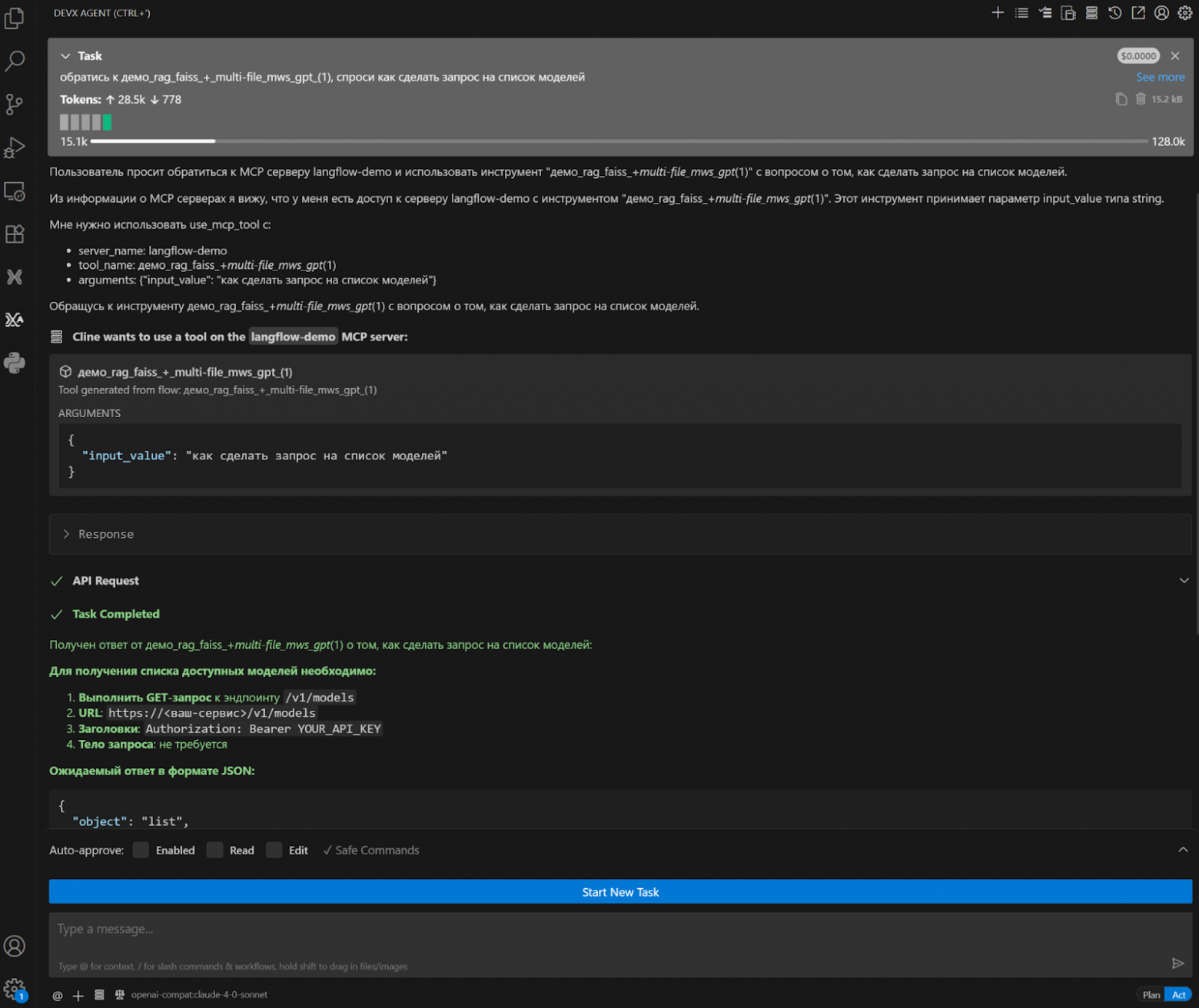Screen dimensions: 1199x1008
Task: Open the Source Control view
Action: click(15, 104)
